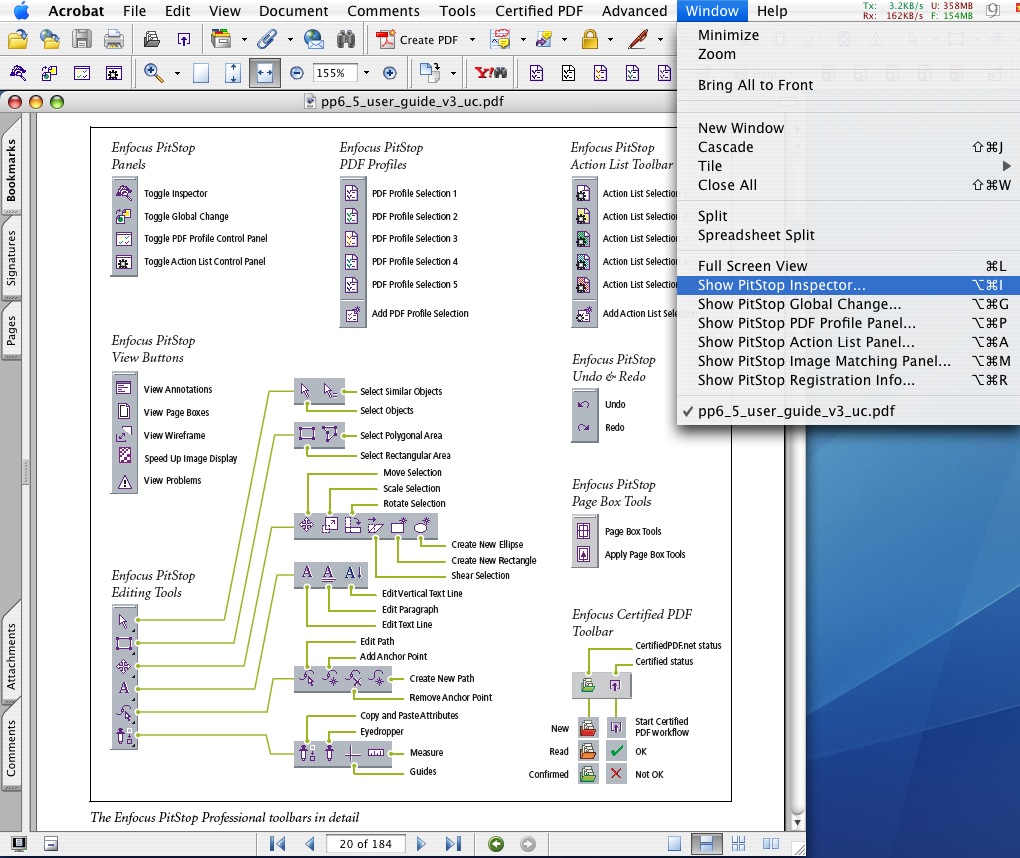This screenshot has width=1020, height=858.
Task: Toggle the PDF Profile Control Panel icon
Action: pos(82,73)
